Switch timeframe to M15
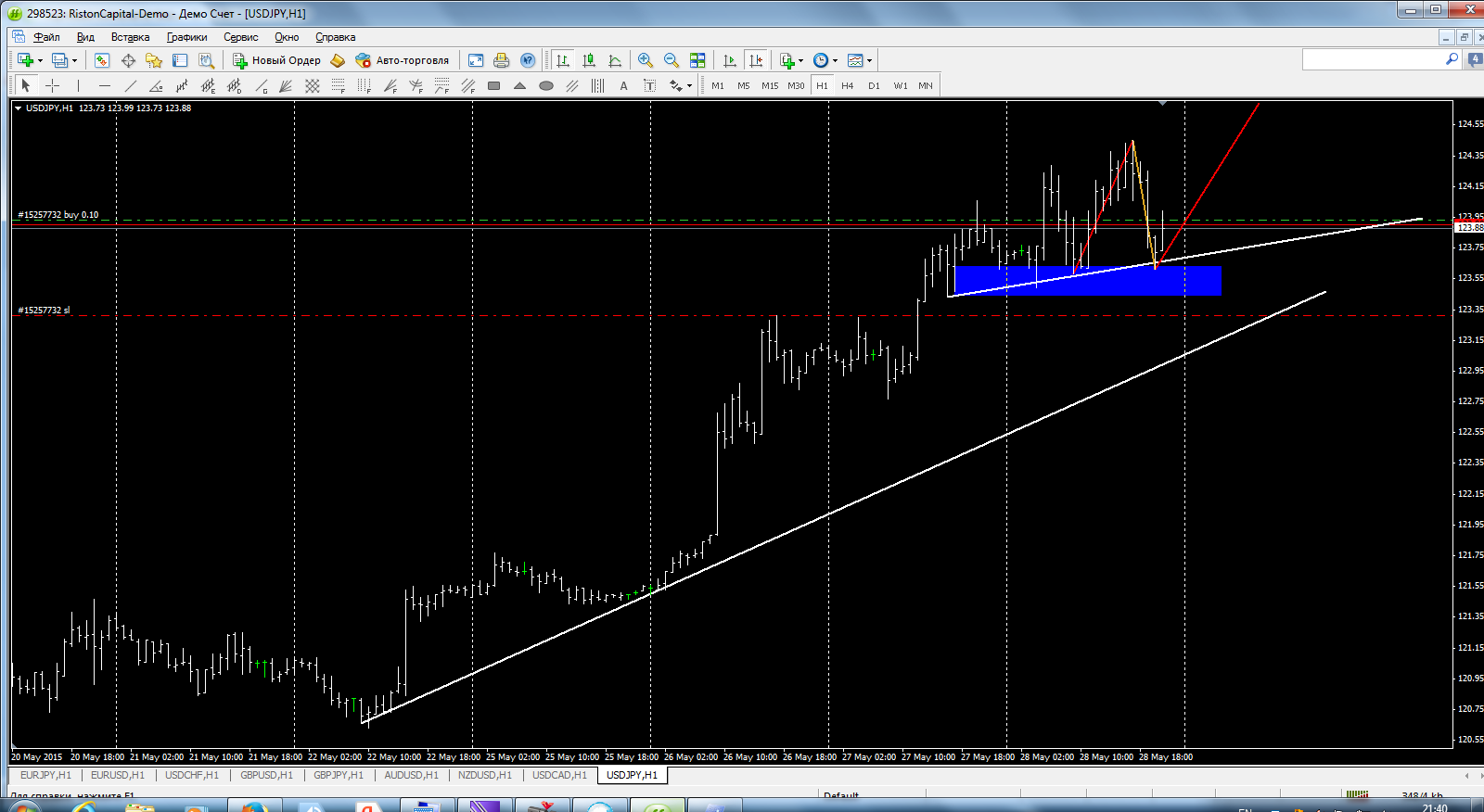 770,85
